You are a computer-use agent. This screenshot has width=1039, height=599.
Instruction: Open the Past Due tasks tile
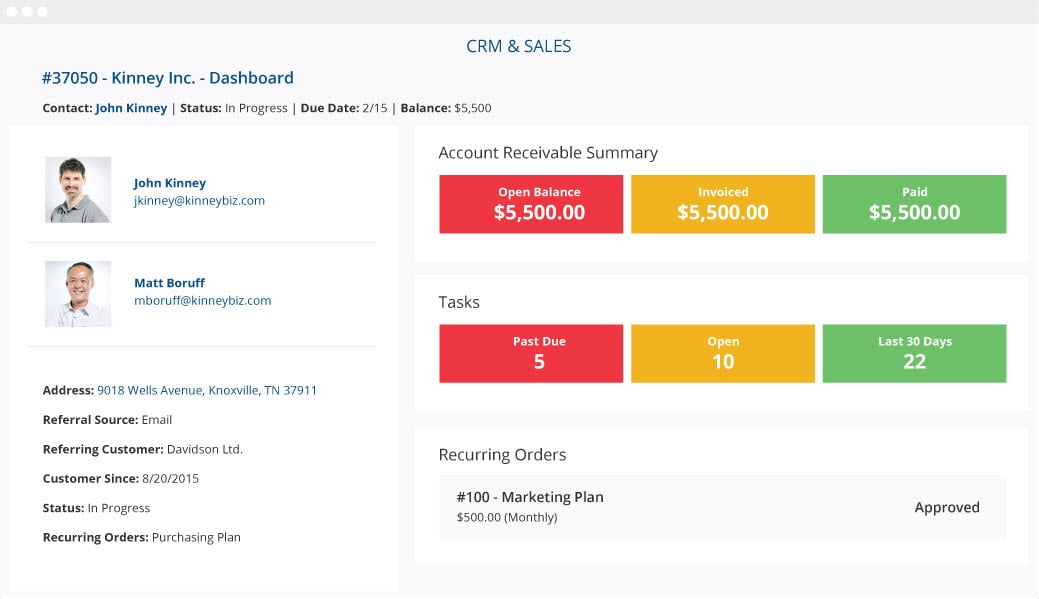tap(531, 353)
